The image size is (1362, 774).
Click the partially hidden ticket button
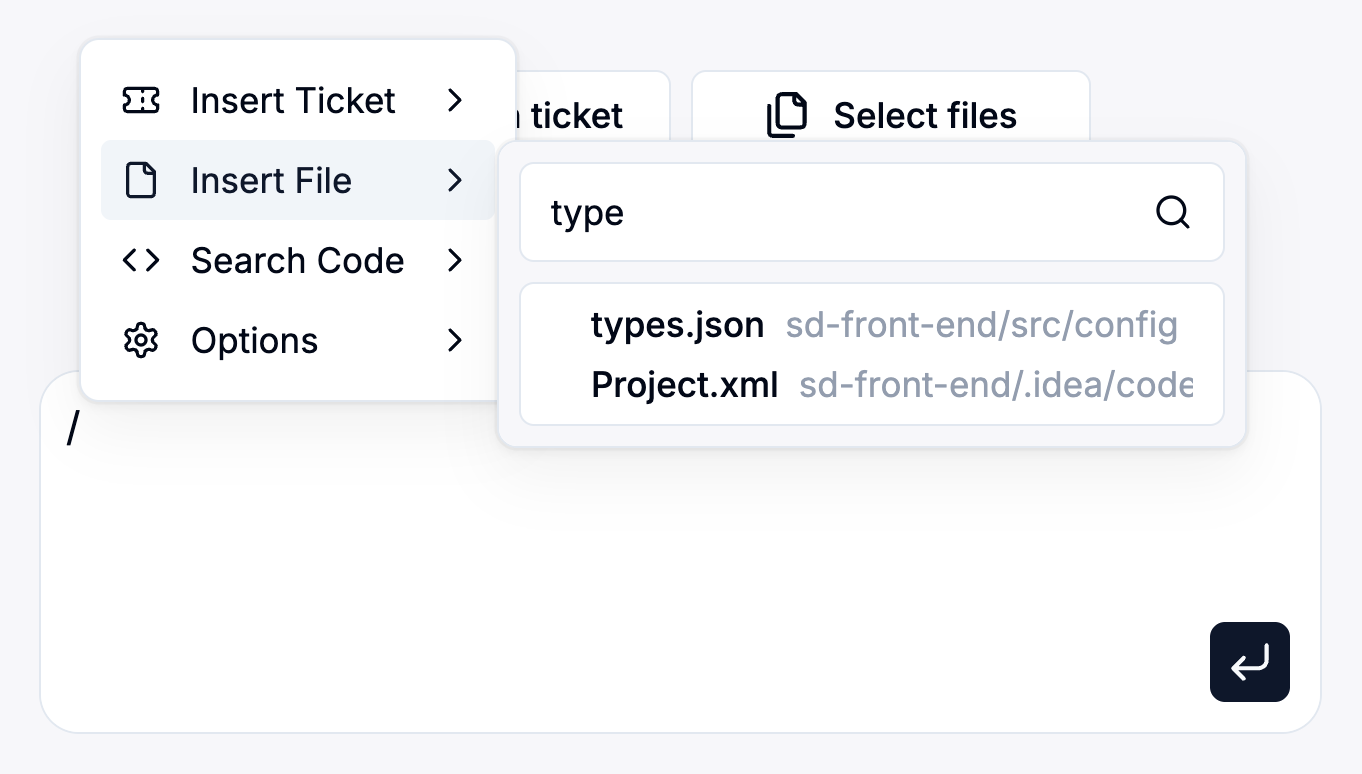[590, 116]
